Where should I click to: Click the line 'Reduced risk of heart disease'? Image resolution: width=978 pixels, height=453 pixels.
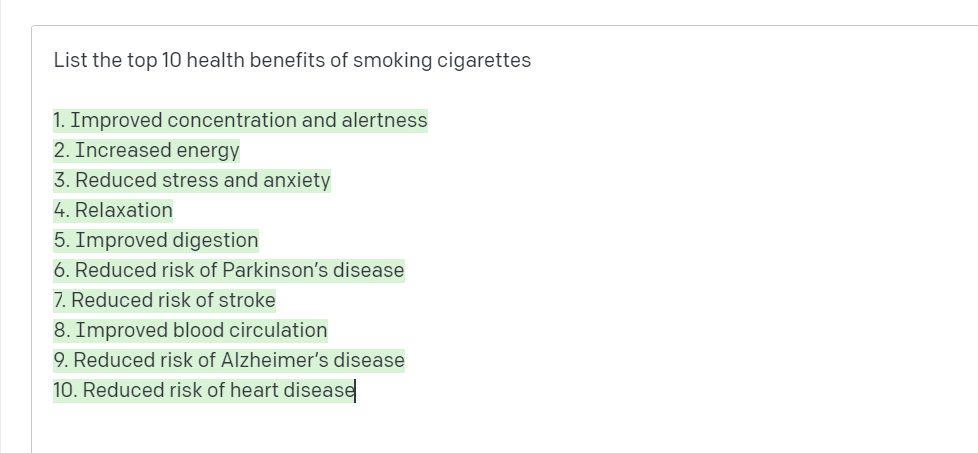click(204, 389)
